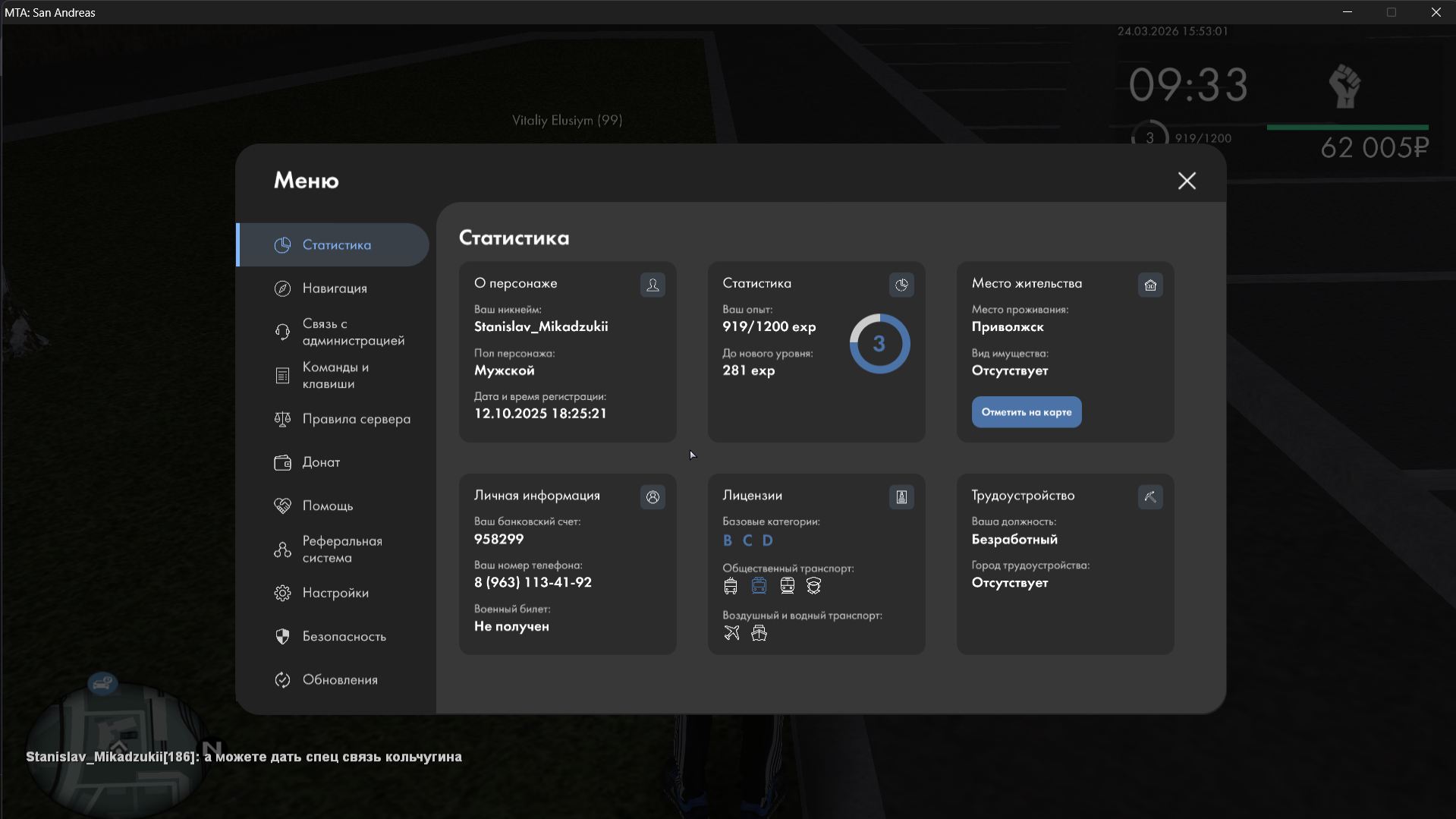Click the house icon in Место жительства card
Viewport: 1456px width, 819px height.
pyautogui.click(x=1150, y=285)
